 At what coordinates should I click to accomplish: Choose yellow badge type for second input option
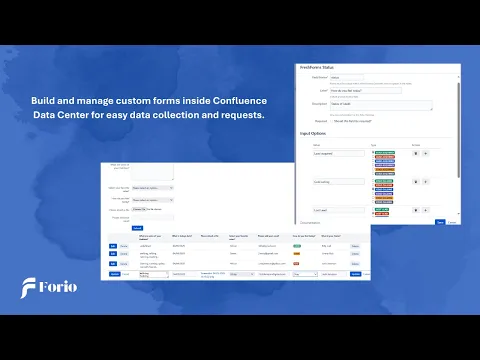pos(384,198)
